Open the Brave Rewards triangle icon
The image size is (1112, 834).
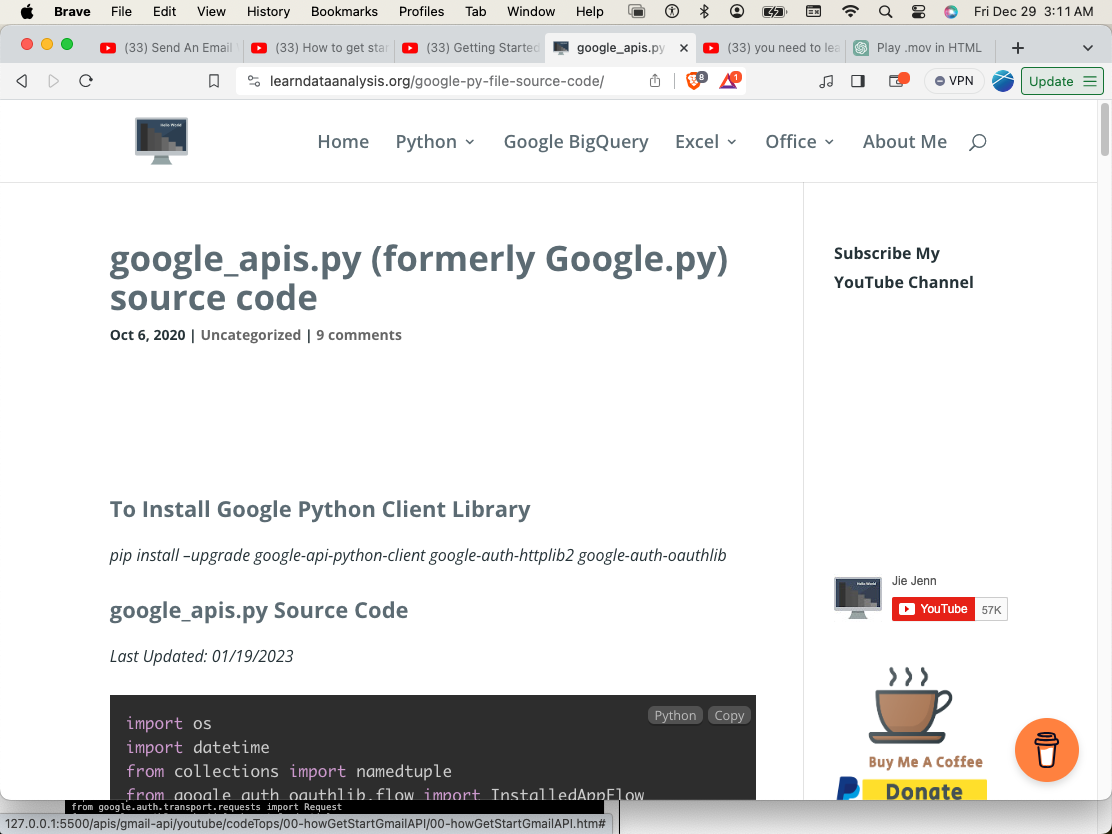(729, 80)
